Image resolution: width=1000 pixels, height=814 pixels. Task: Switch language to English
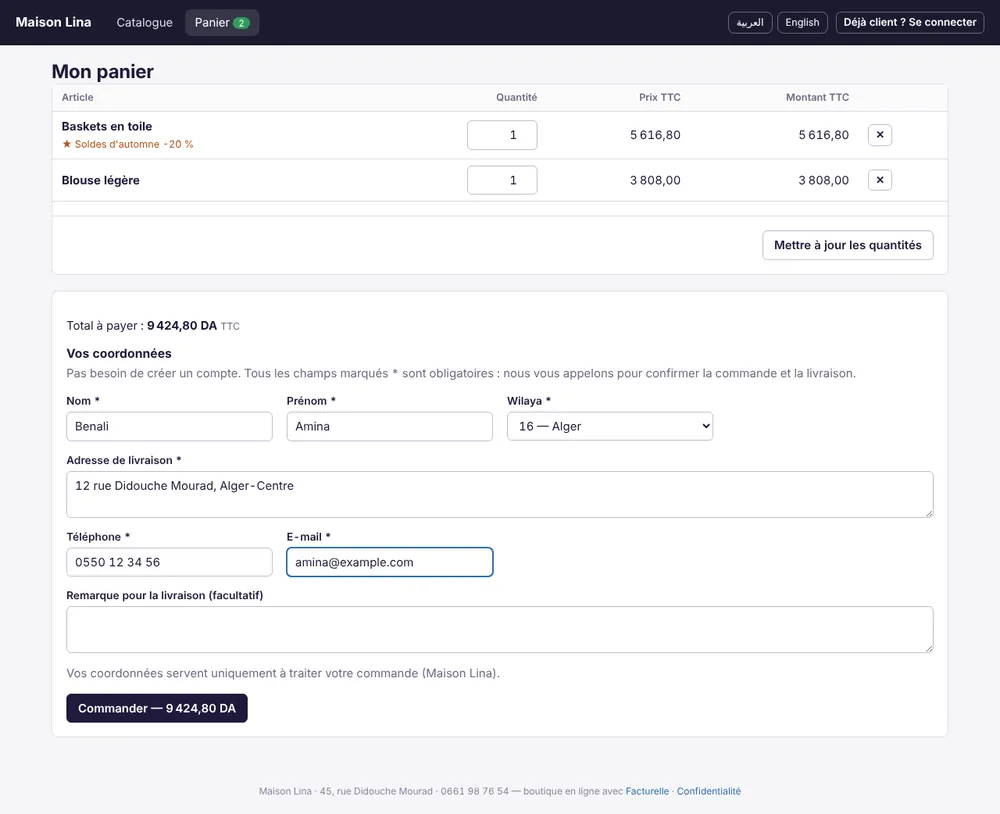[802, 22]
